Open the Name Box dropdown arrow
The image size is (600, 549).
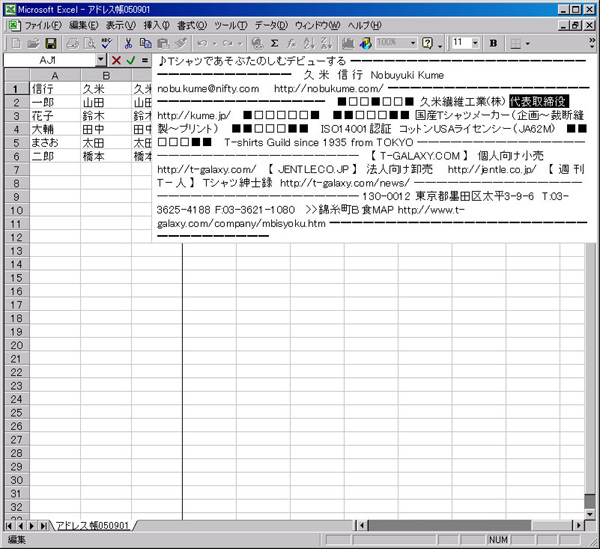100,60
